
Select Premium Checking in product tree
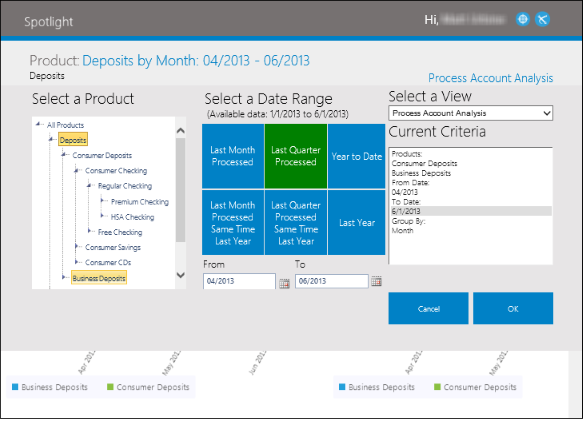click(x=139, y=202)
